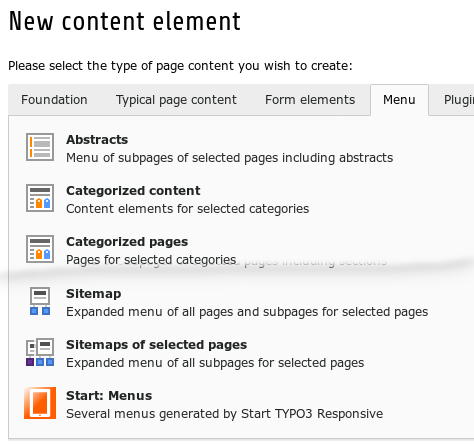
Task: Click the Abstracts menu icon
Action: 40,147
